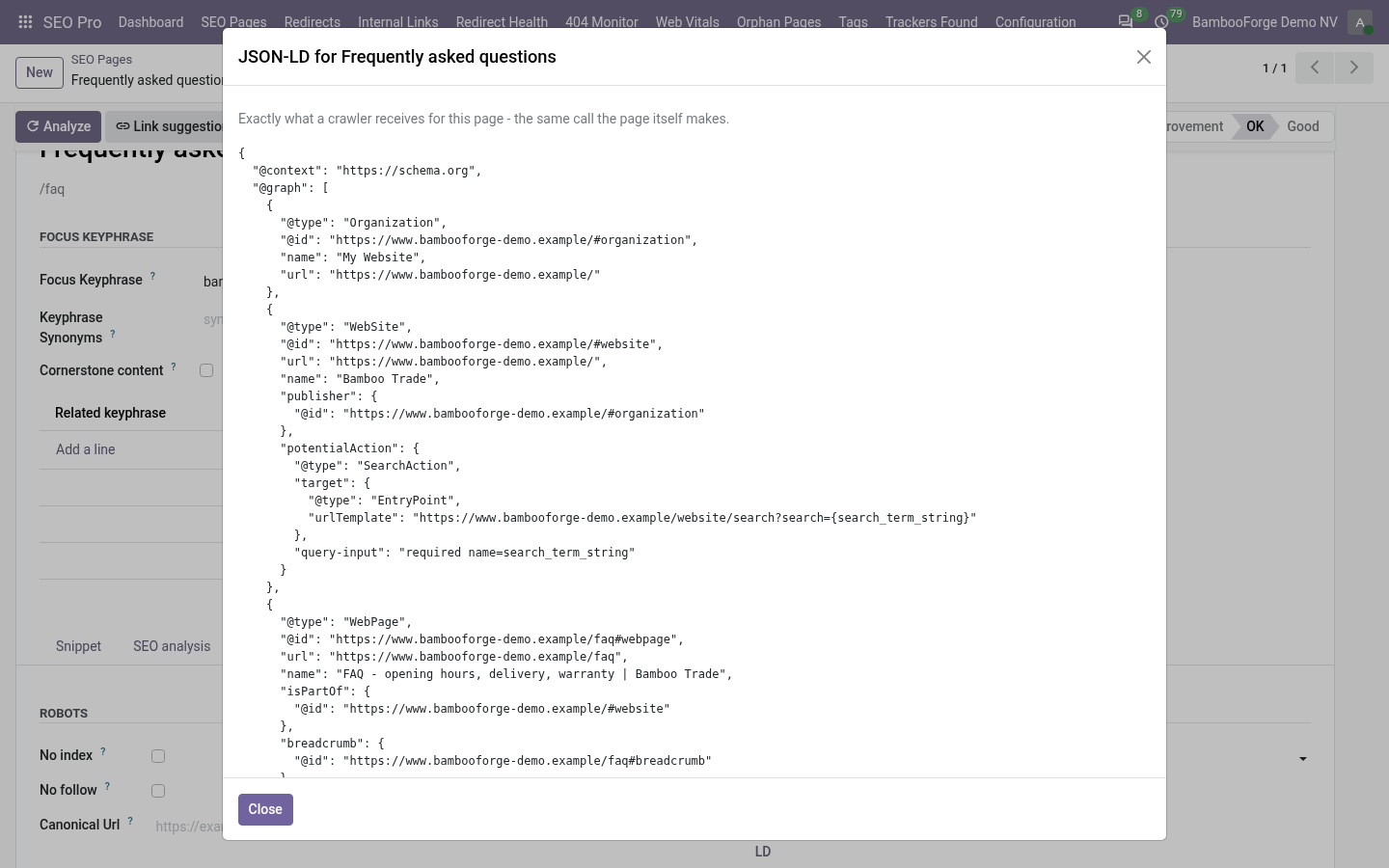1389x868 pixels.
Task: Open the 404 Monitor menu
Action: pyautogui.click(x=602, y=22)
